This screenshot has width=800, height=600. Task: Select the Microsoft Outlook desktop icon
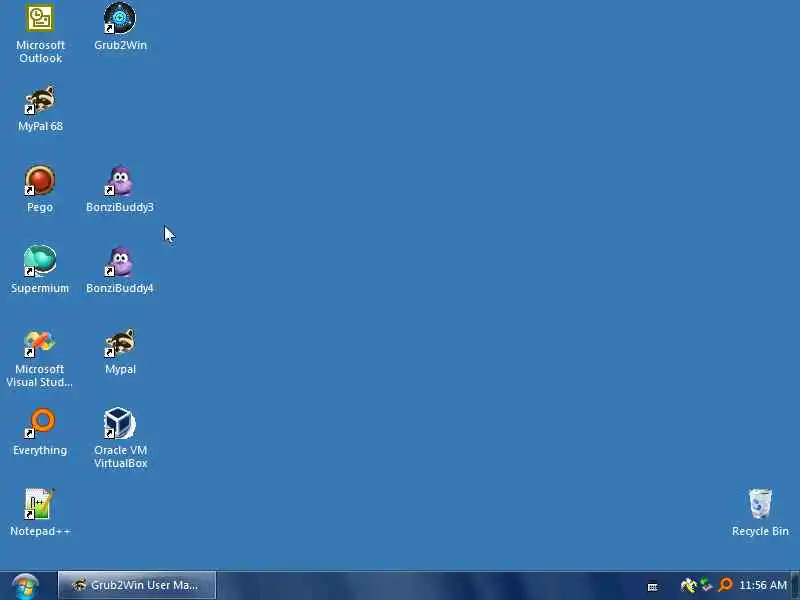pyautogui.click(x=40, y=33)
